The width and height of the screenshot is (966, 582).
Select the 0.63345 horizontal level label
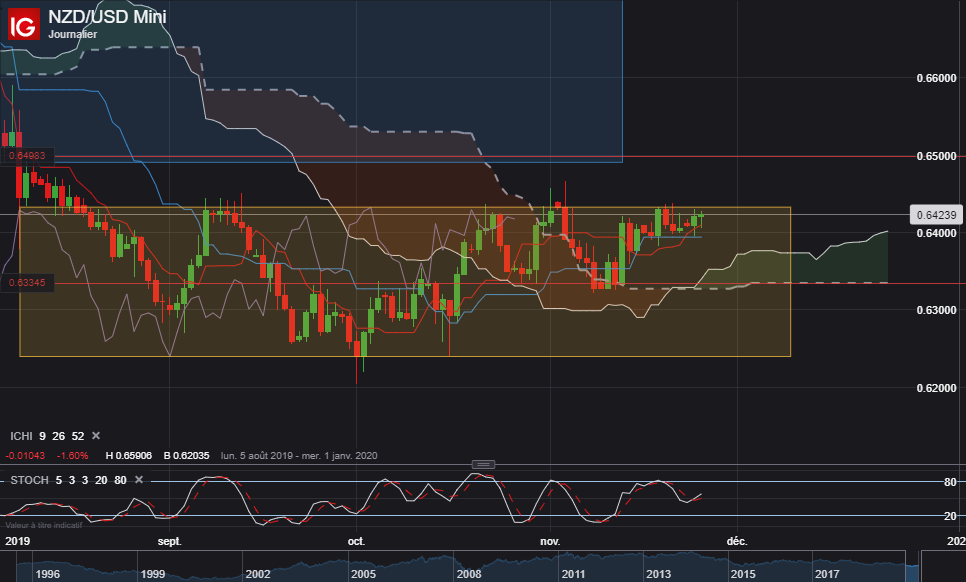coord(27,283)
